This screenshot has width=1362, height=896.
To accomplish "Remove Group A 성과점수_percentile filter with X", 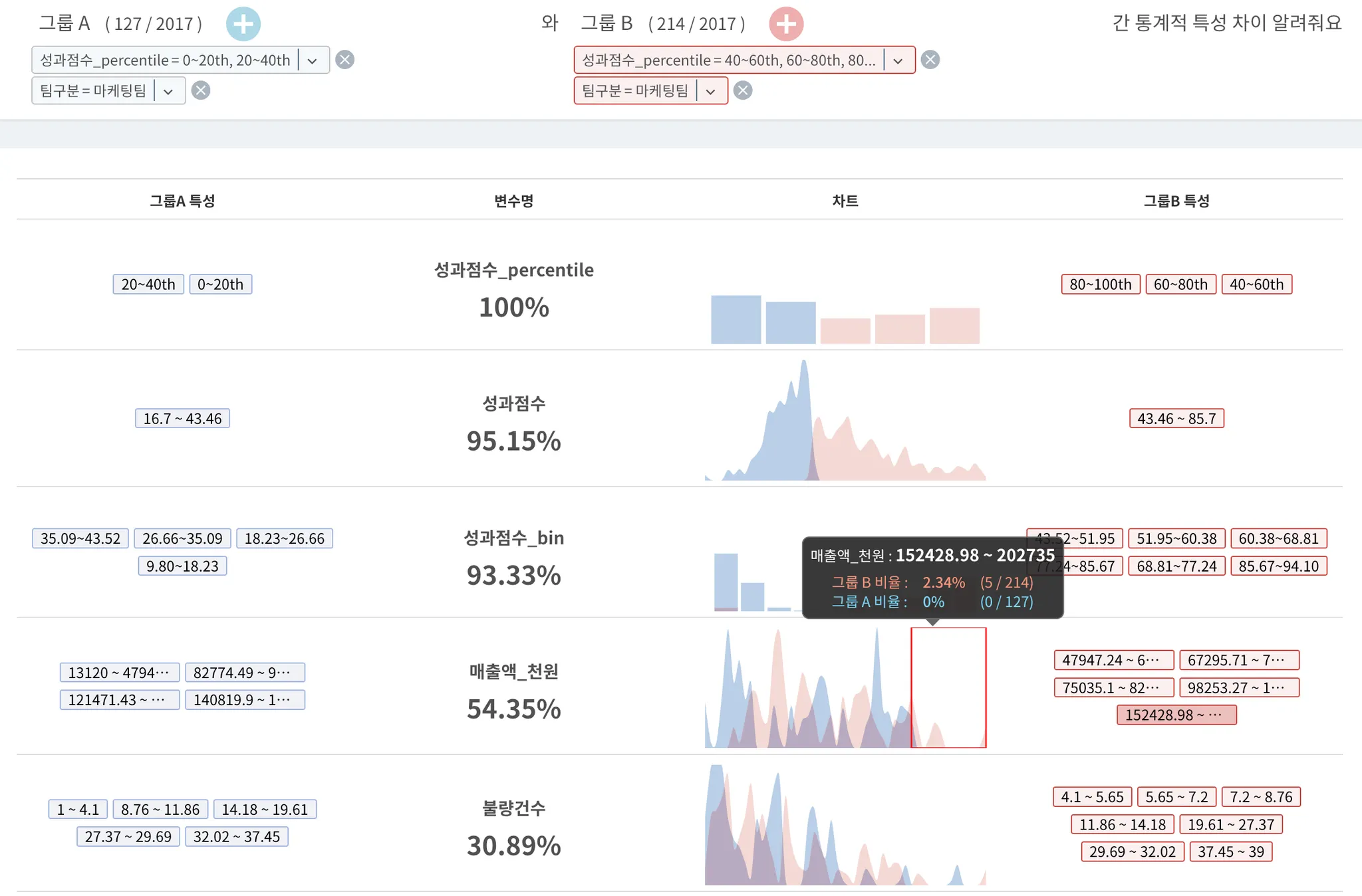I will (x=344, y=60).
